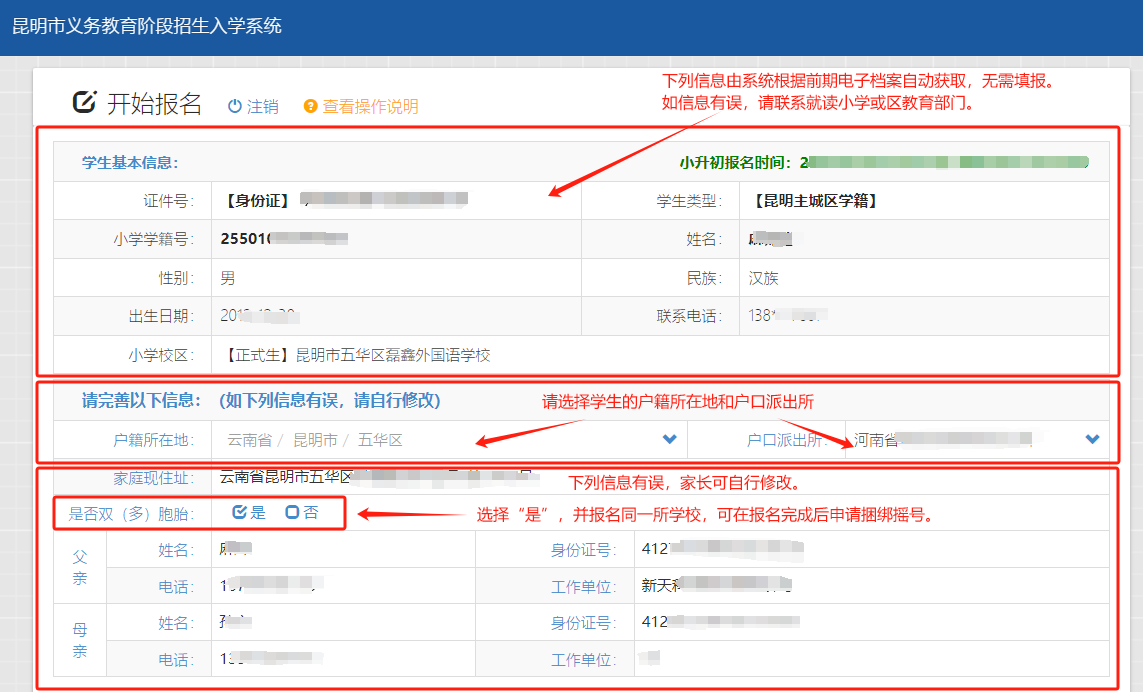Click the orange question mark help icon
The width and height of the screenshot is (1143, 692).
pyautogui.click(x=310, y=106)
